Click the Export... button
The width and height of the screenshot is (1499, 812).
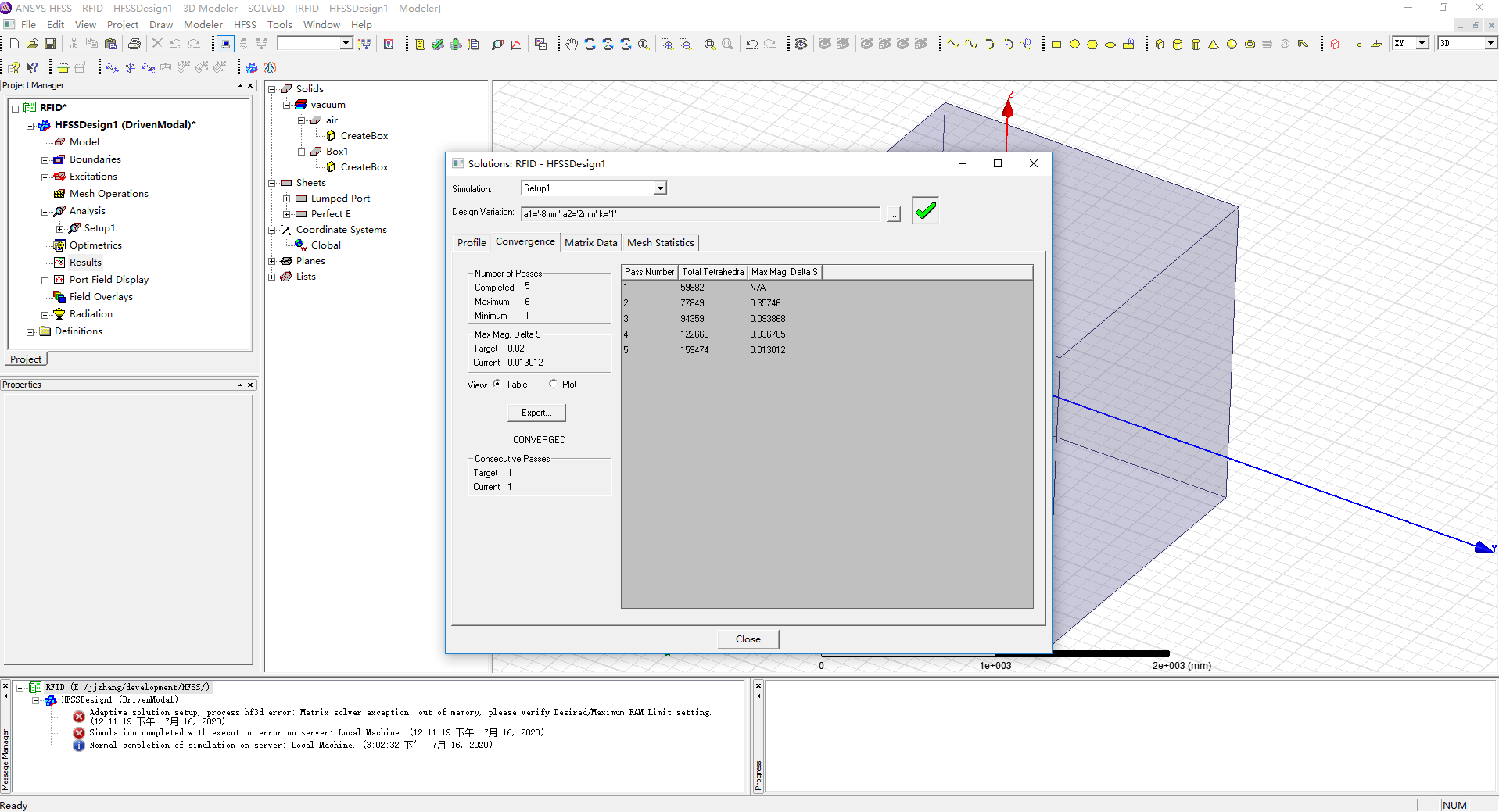coord(536,413)
